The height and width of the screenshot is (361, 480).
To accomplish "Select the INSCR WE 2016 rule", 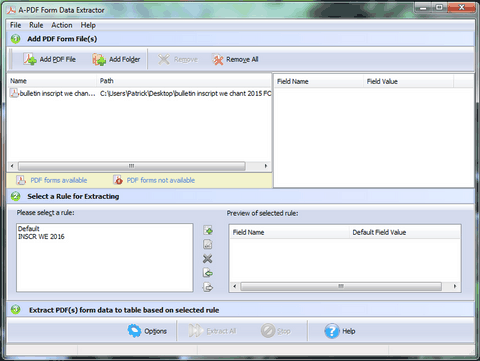I will click(41, 237).
